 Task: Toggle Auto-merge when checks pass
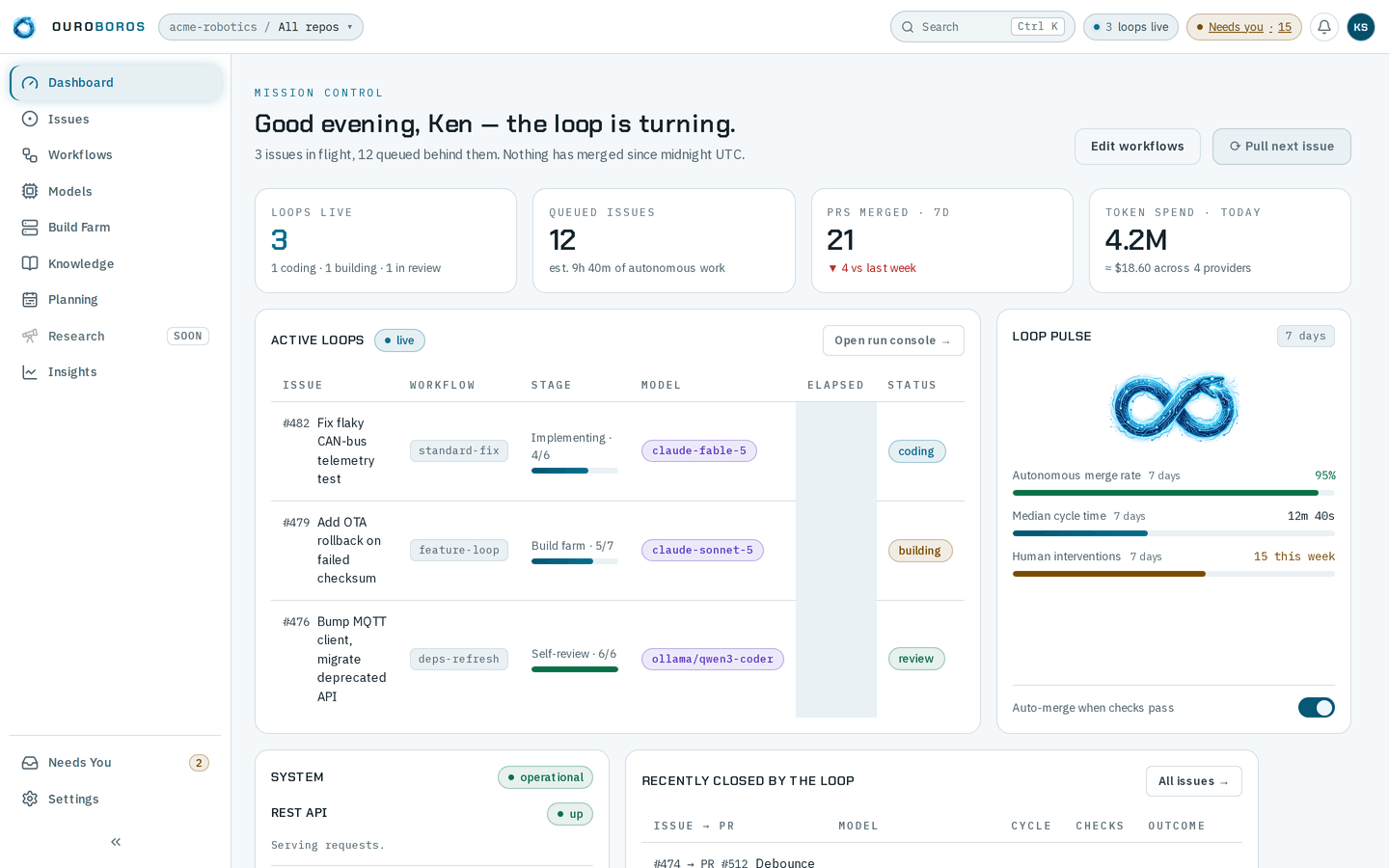coord(1316,708)
